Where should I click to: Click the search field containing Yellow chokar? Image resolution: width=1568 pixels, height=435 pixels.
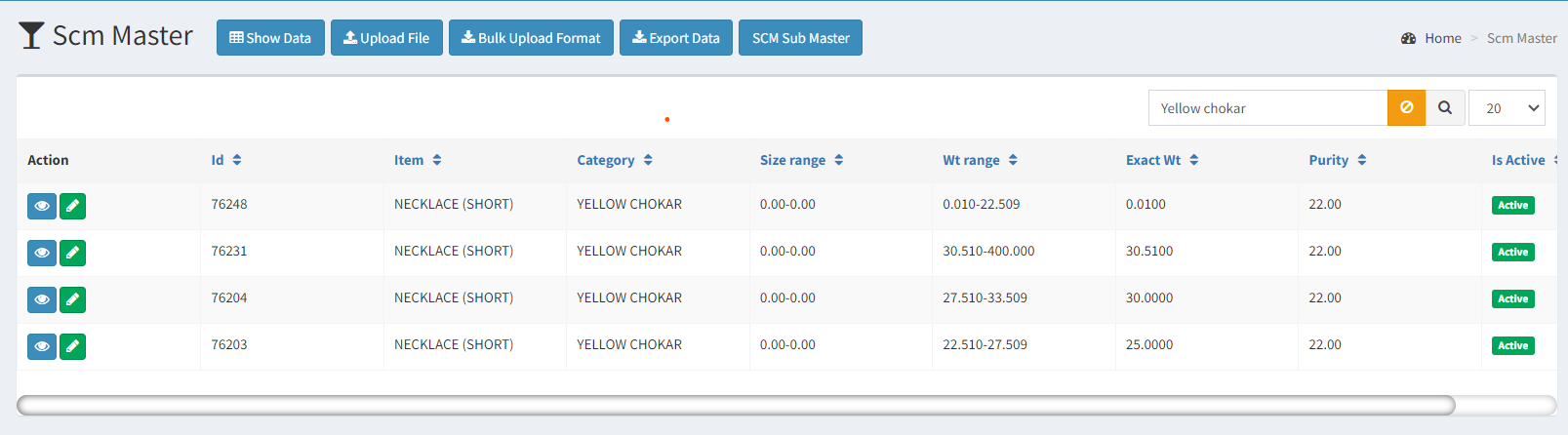tap(1267, 108)
